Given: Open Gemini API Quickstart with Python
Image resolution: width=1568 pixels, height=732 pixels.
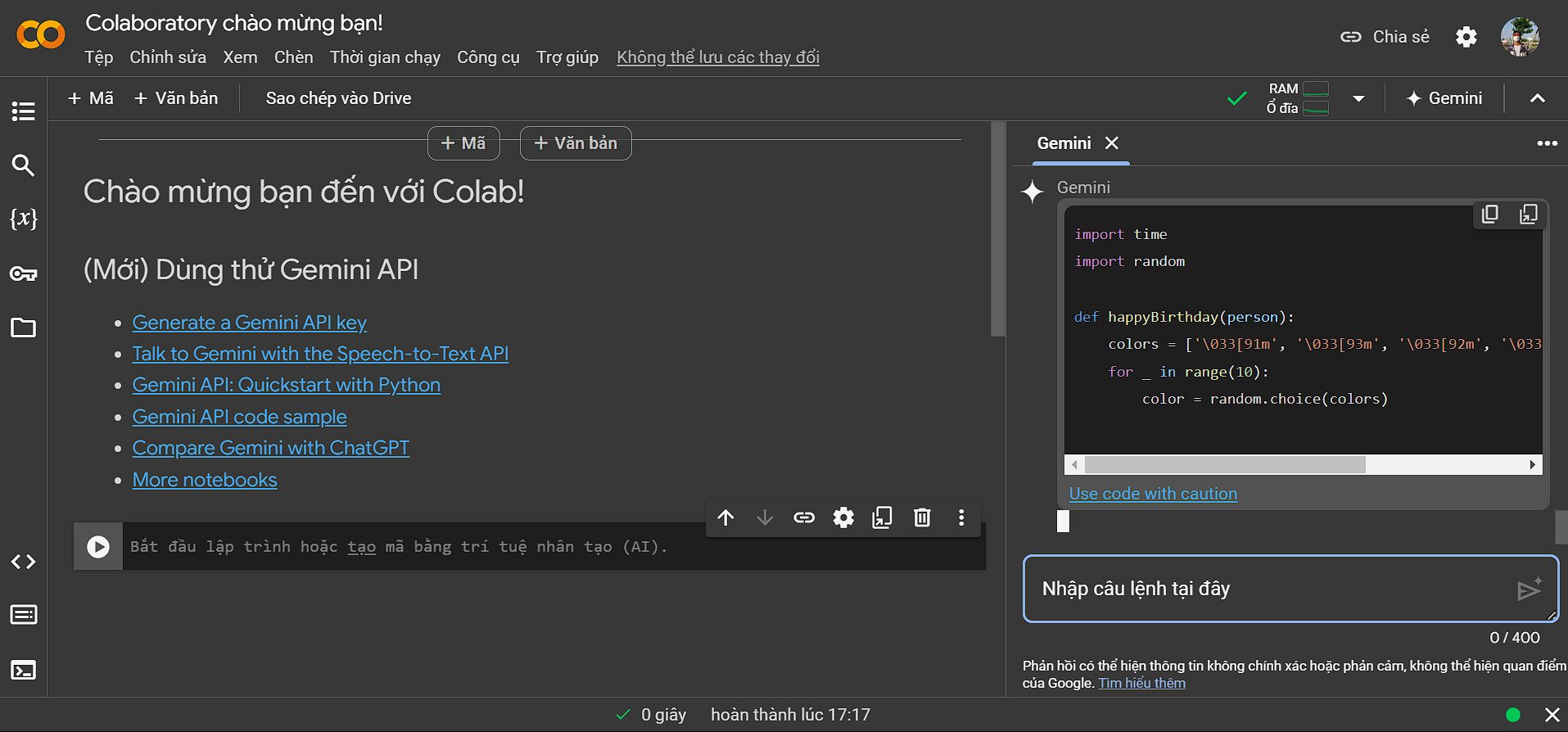Looking at the screenshot, I should pos(287,385).
